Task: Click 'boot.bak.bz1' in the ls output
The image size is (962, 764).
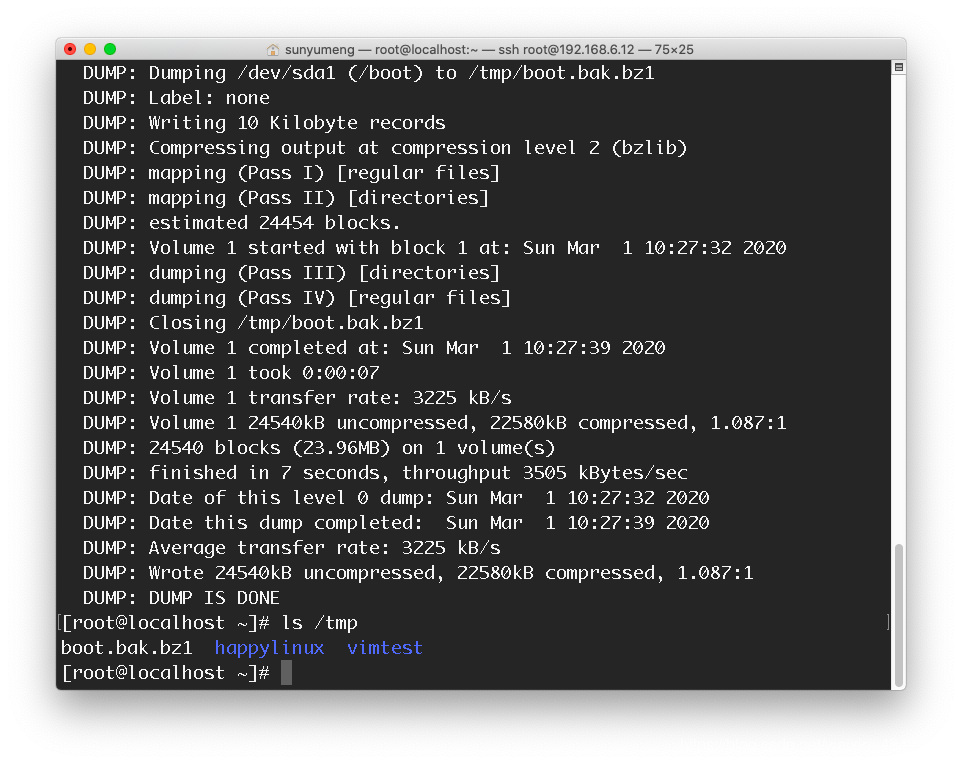Action: 126,648
